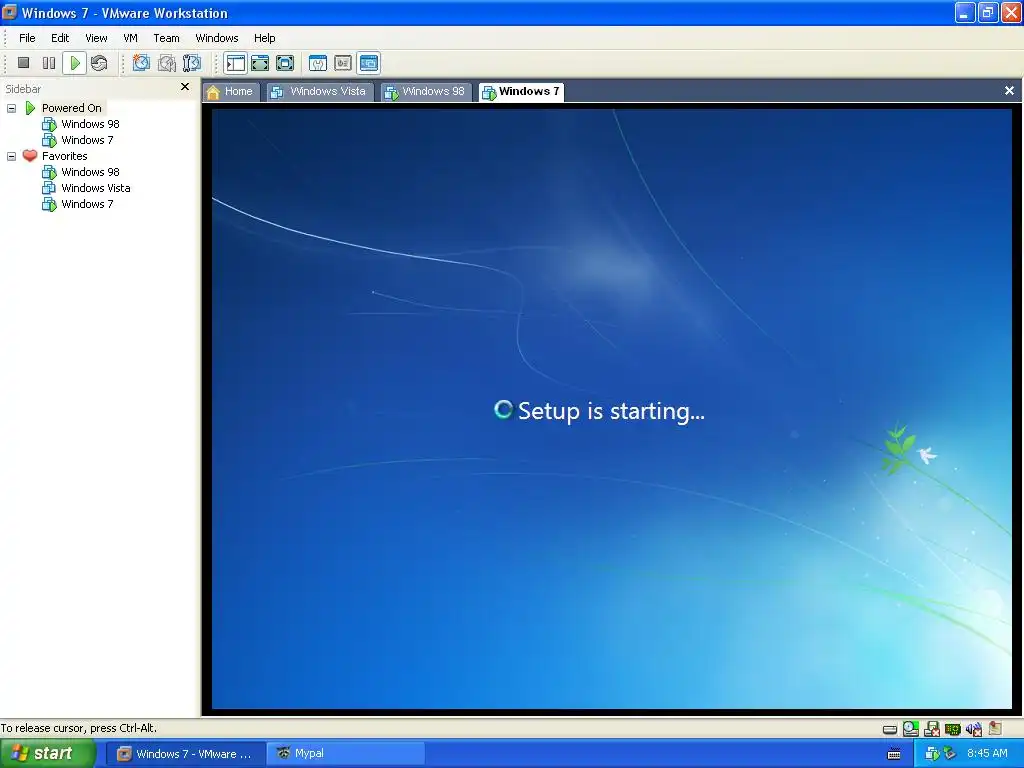This screenshot has height=768, width=1024.
Task: Open the File menu
Action: click(27, 38)
